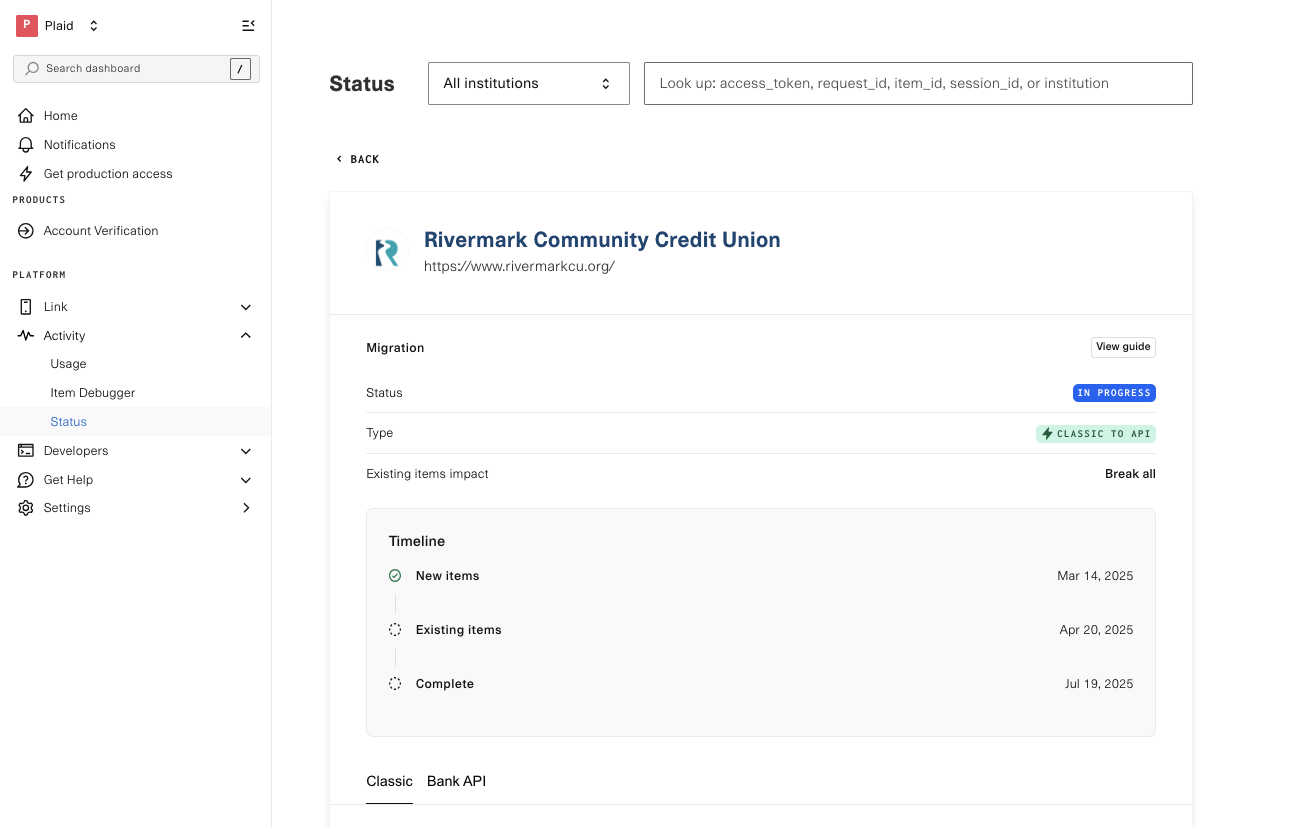Screen dimensions: 1315x827
Task: Click the 'Timeline' heading
Action: (417, 541)
